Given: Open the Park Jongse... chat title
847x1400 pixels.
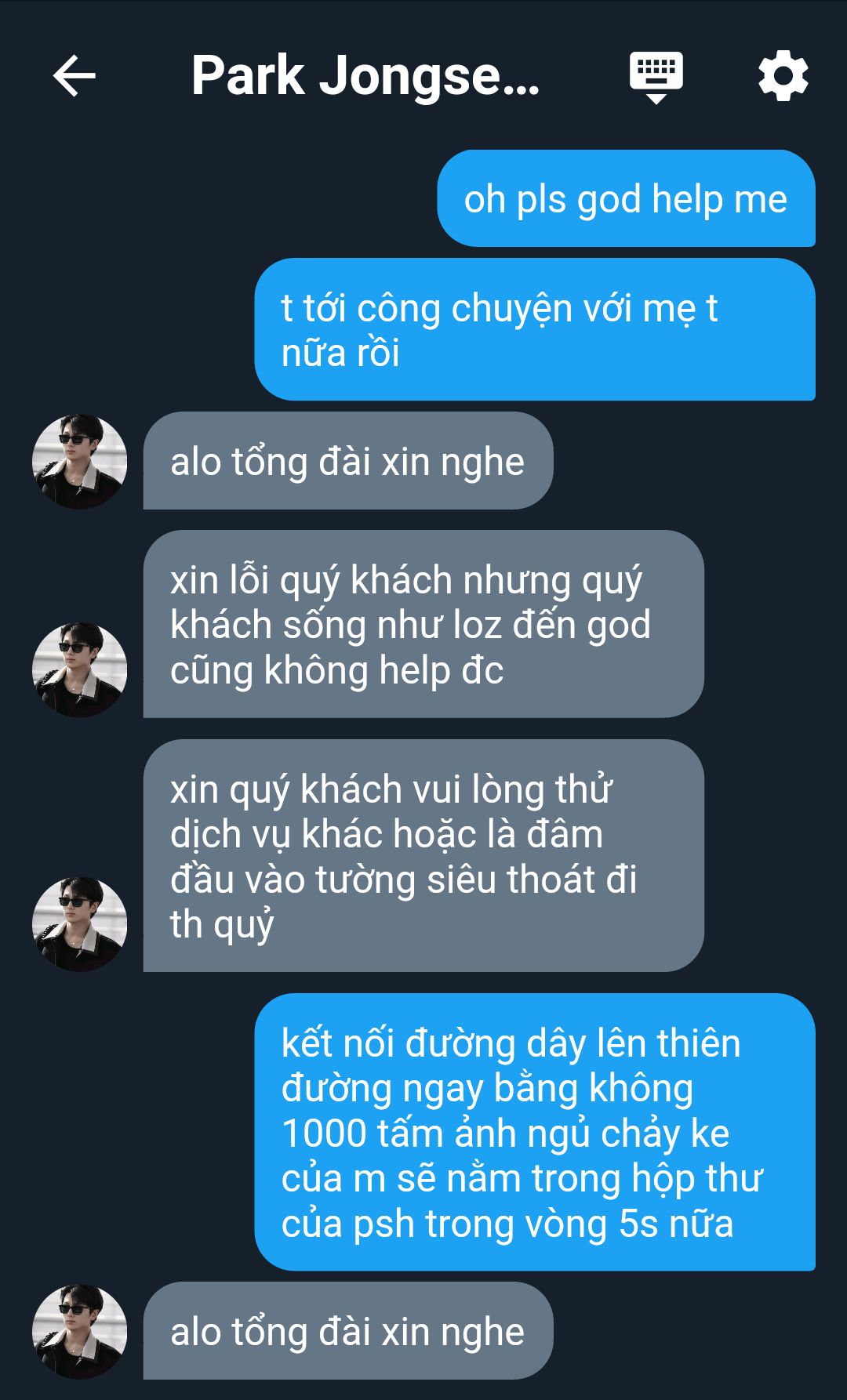Looking at the screenshot, I should (365, 76).
